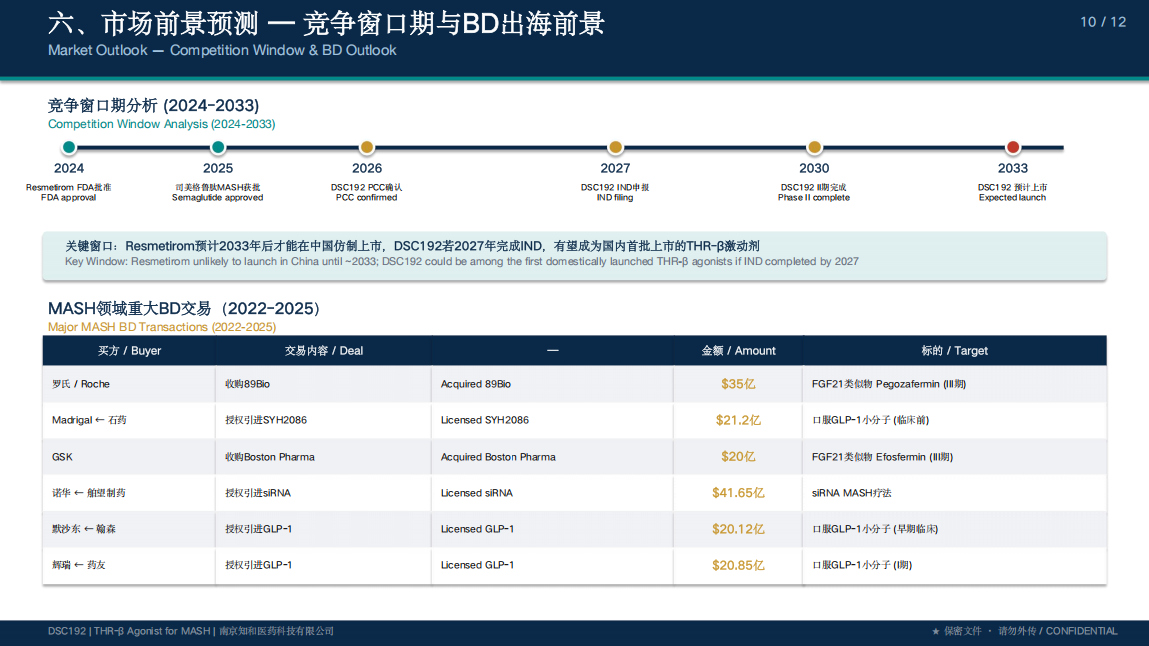
Task: Select 'Competition Window Analysis (2024-2033)' subheading
Action: tap(161, 125)
